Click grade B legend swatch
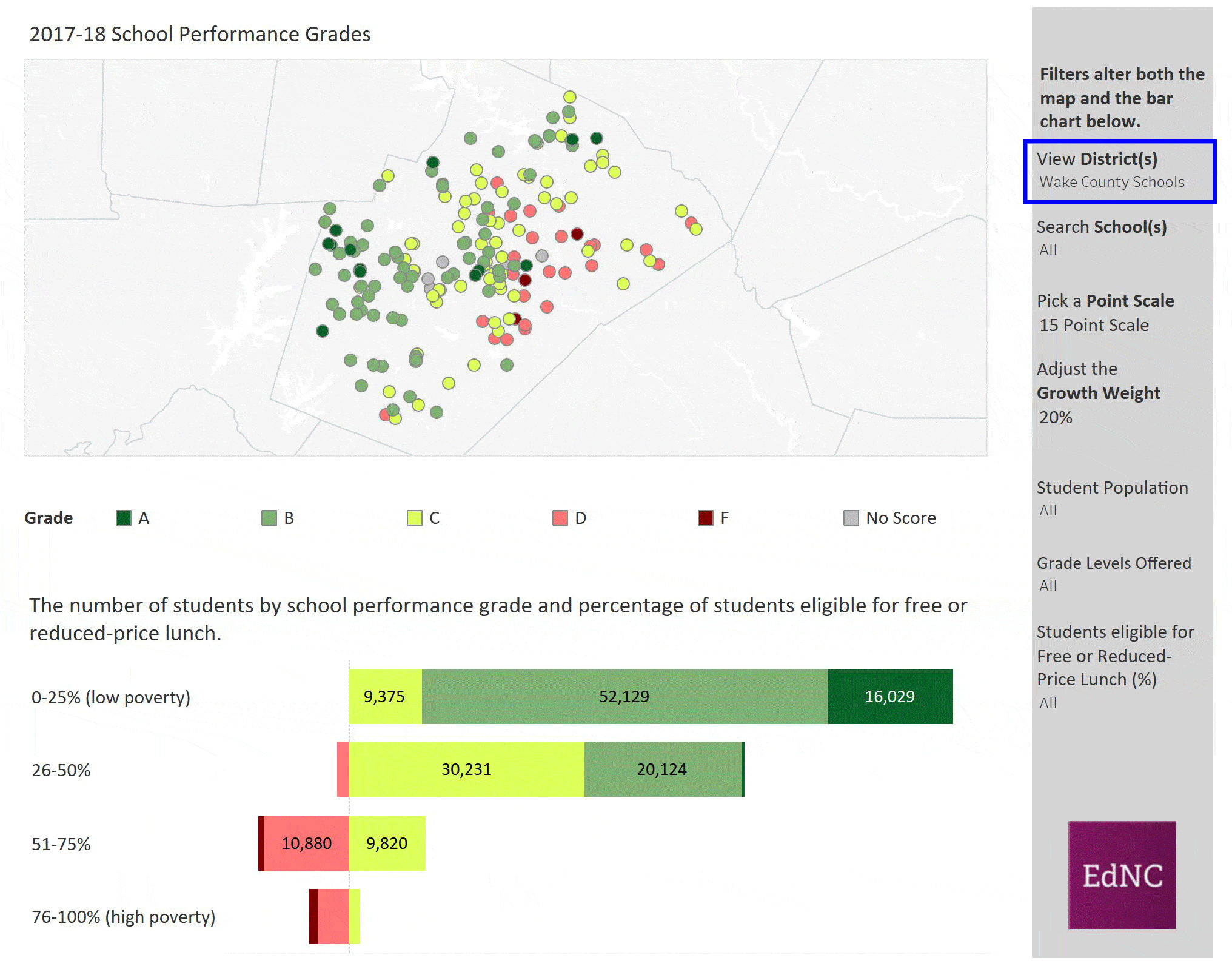Screen dimensions: 1232x969 pyautogui.click(x=269, y=518)
